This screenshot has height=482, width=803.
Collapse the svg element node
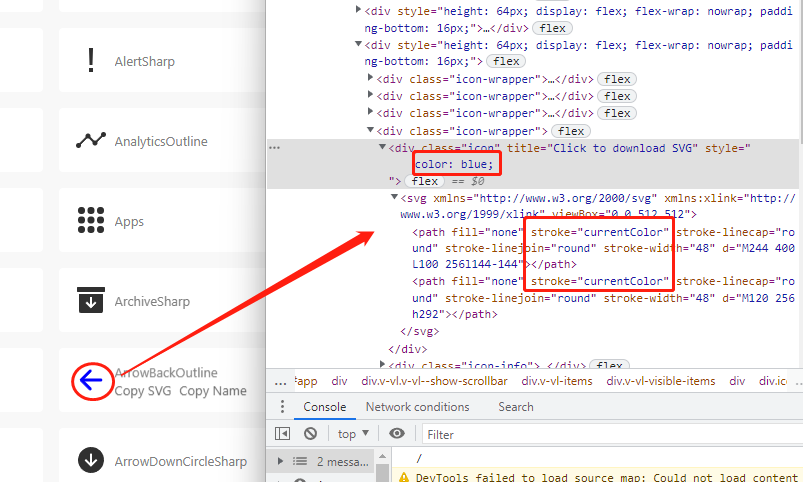click(x=394, y=197)
